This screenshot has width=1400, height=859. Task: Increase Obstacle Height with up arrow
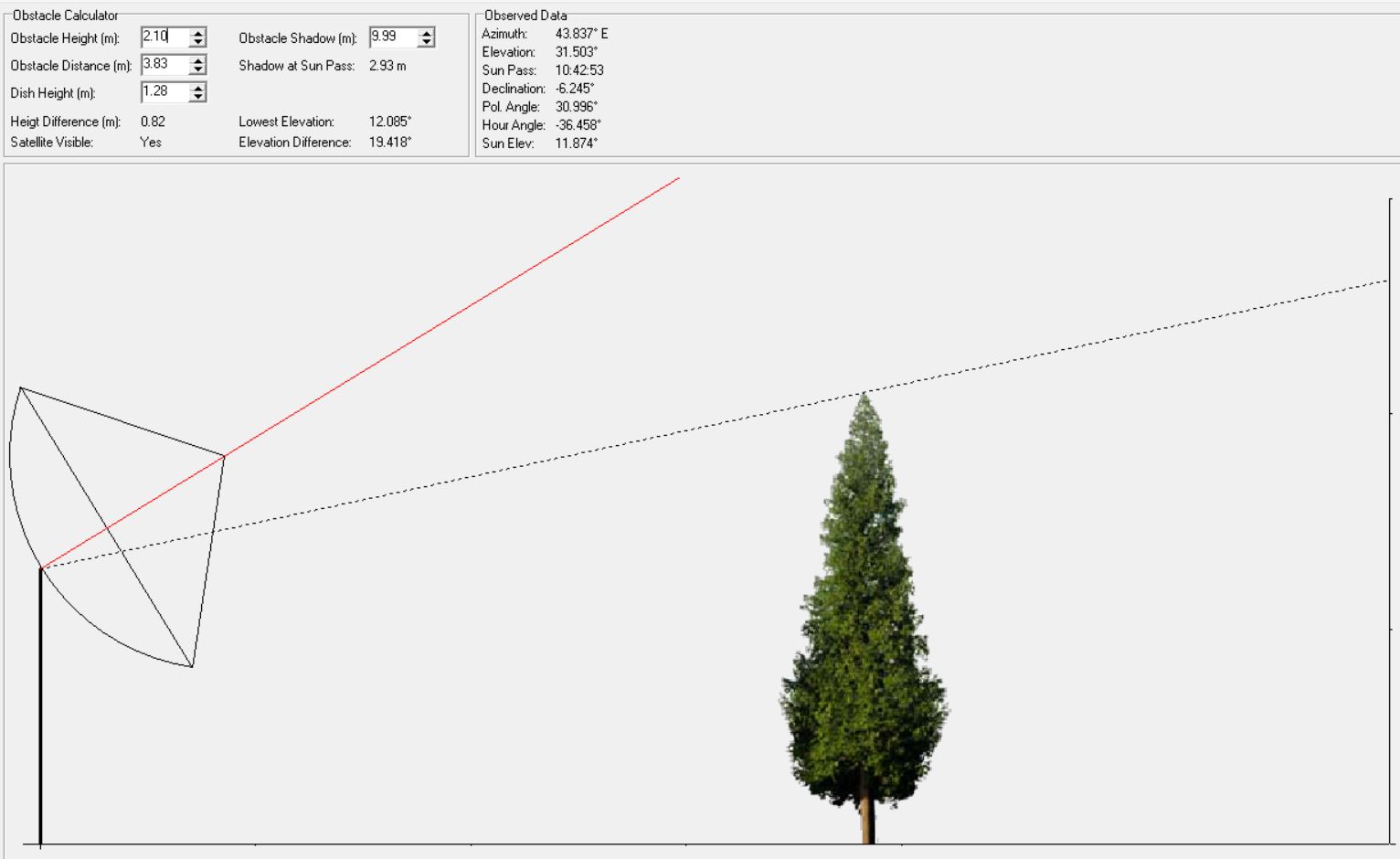click(x=197, y=32)
